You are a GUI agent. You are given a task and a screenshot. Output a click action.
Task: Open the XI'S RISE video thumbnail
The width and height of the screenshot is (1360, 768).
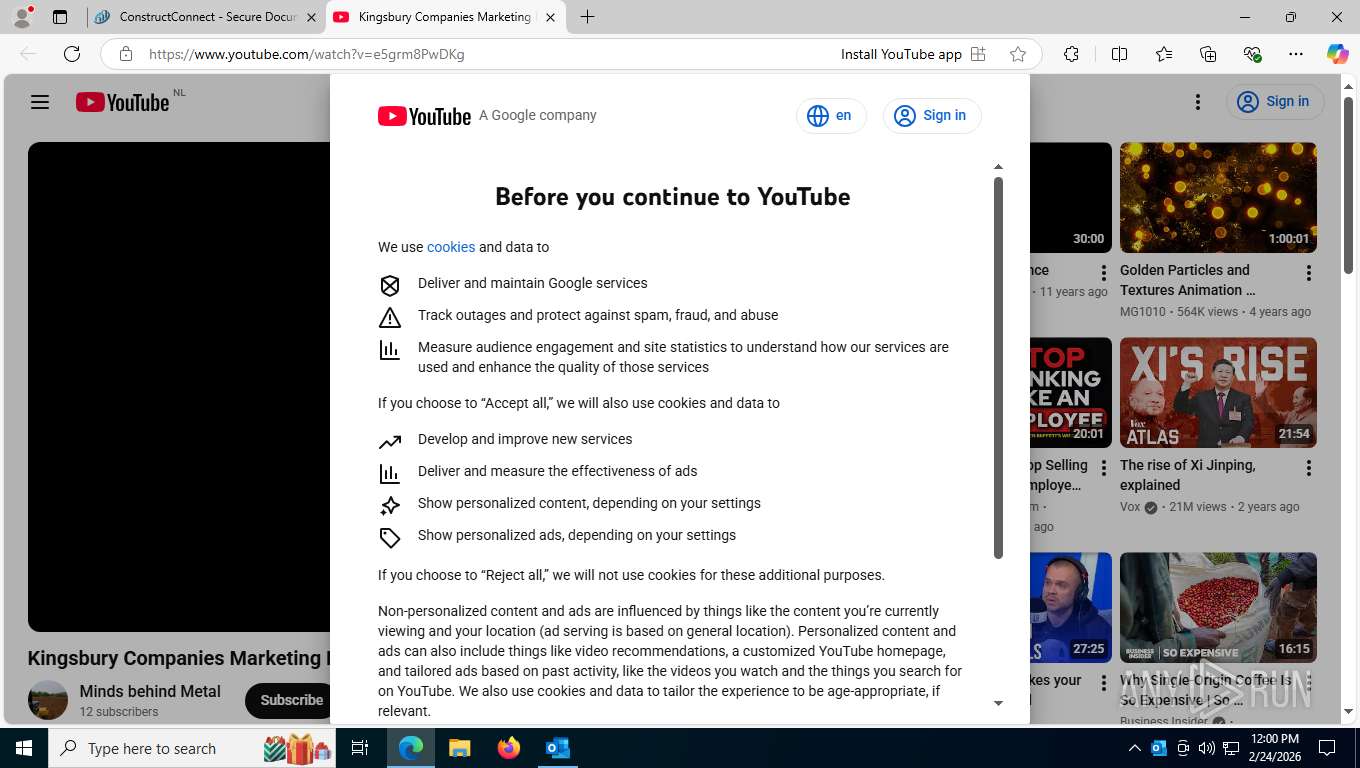1218,392
